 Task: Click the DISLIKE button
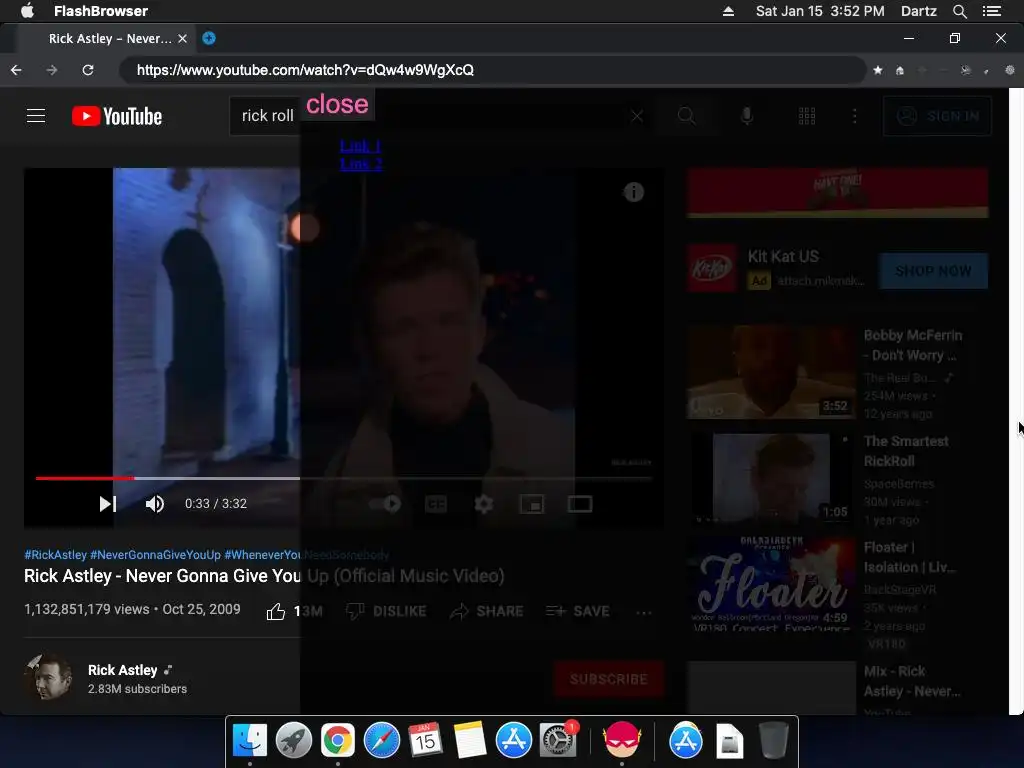(386, 611)
